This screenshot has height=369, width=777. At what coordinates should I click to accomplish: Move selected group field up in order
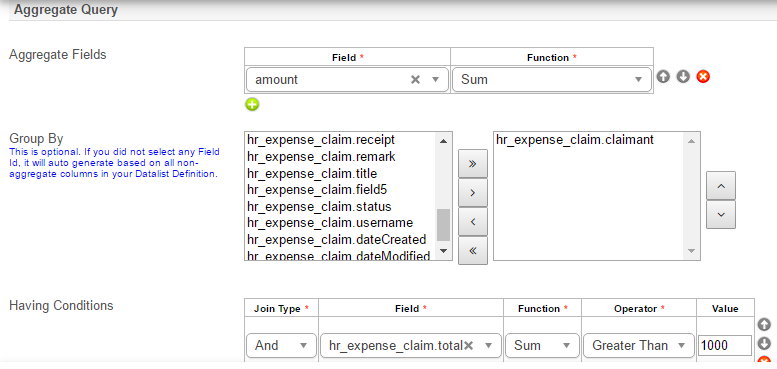tap(721, 186)
